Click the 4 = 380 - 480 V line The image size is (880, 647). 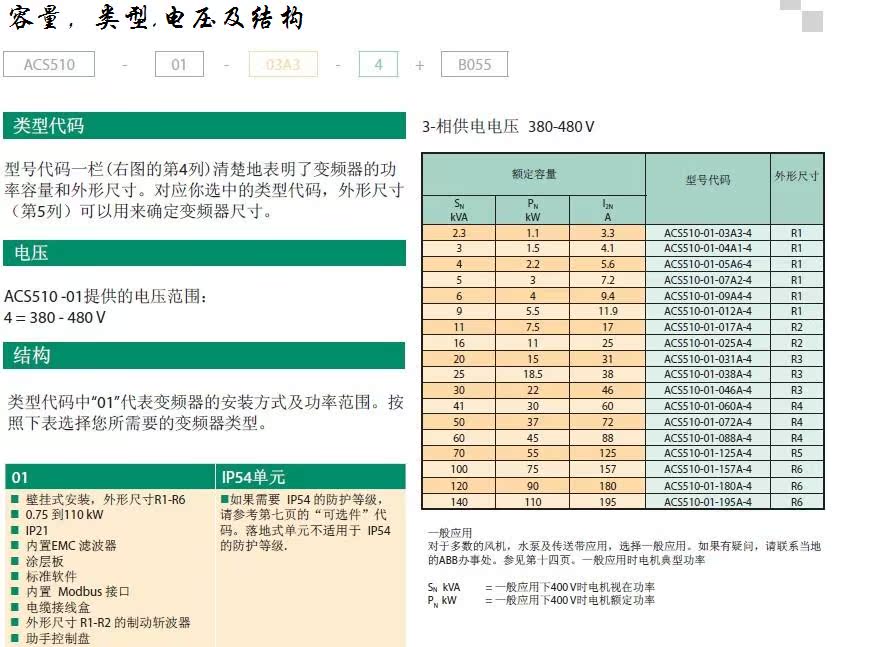(54, 318)
